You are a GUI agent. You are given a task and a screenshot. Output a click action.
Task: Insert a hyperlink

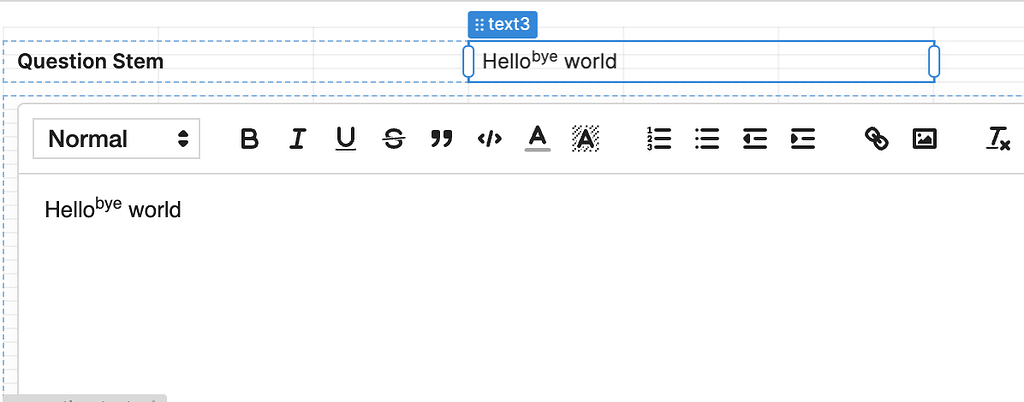click(x=876, y=138)
